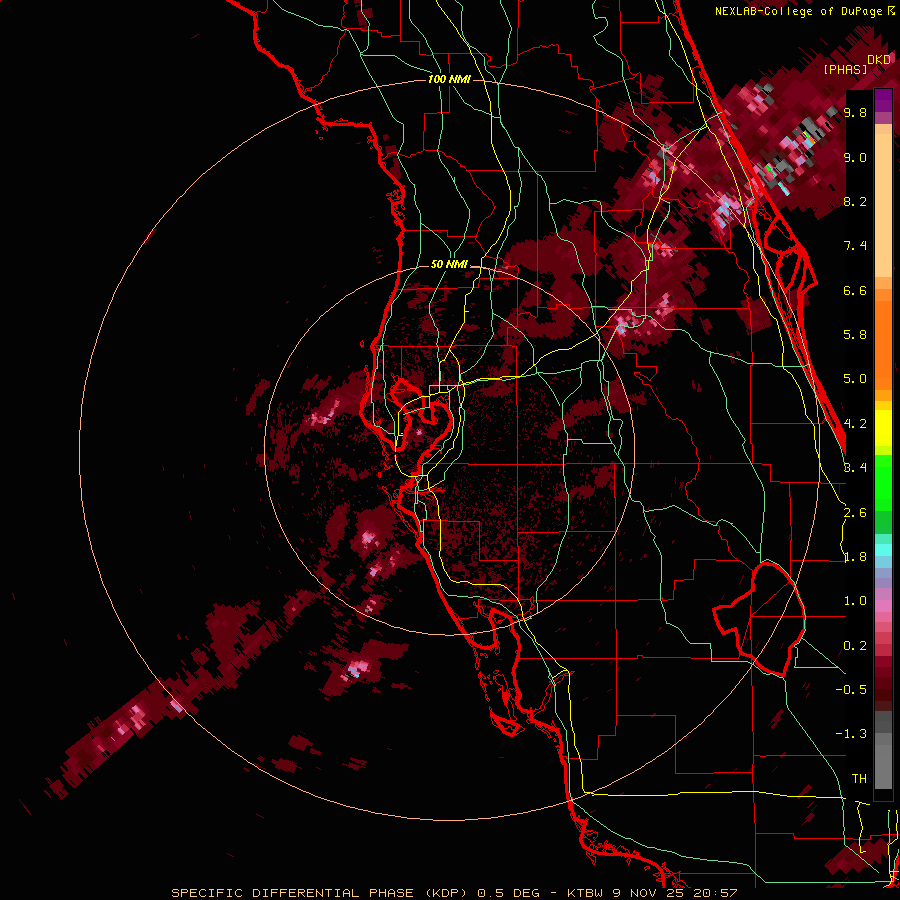
Task: Click the -0.5 color scale value
Action: click(851, 690)
